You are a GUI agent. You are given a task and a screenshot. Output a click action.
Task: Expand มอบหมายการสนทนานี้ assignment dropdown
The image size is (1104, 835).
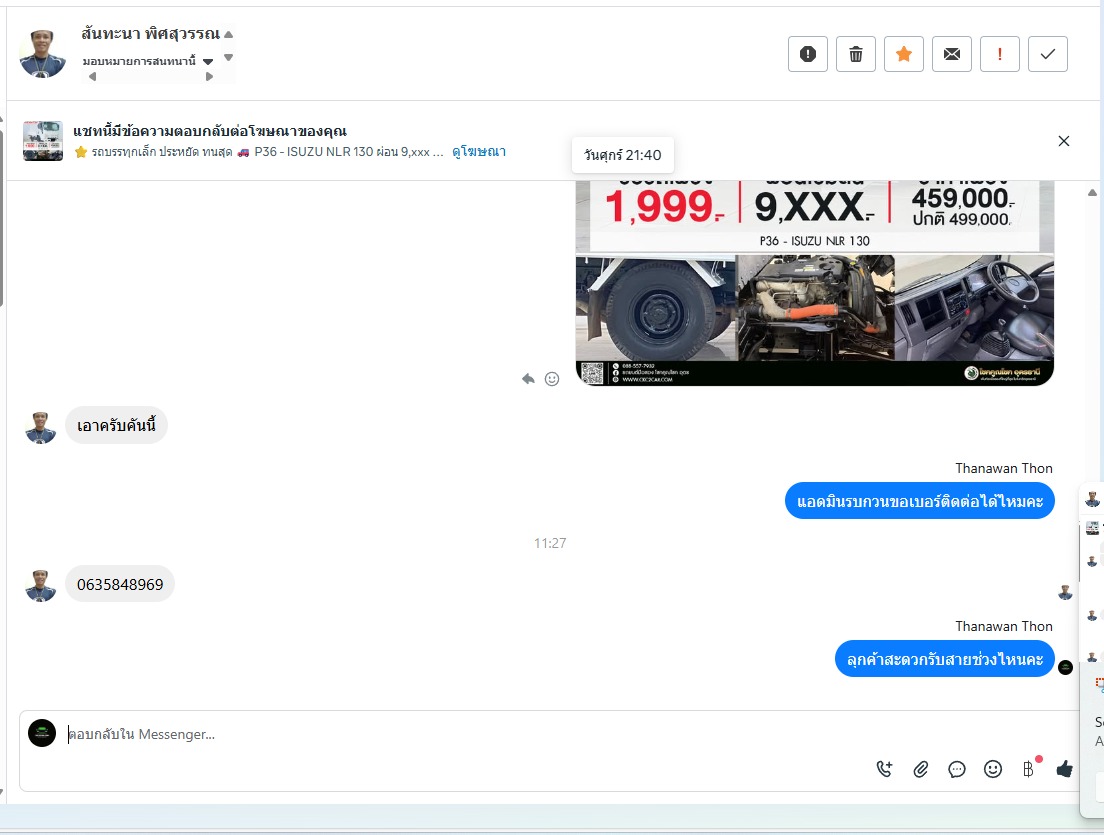[x=147, y=61]
